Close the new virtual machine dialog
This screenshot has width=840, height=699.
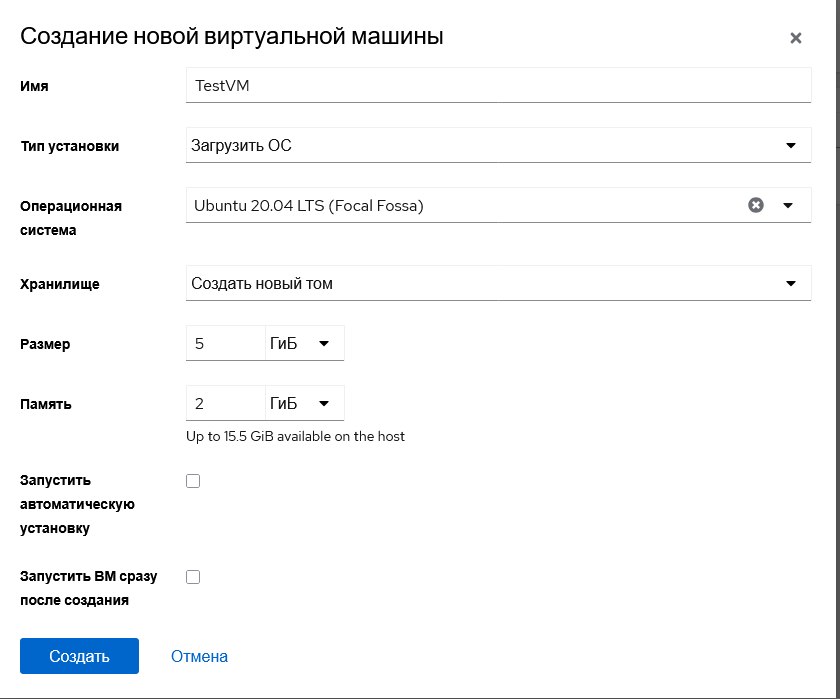796,38
